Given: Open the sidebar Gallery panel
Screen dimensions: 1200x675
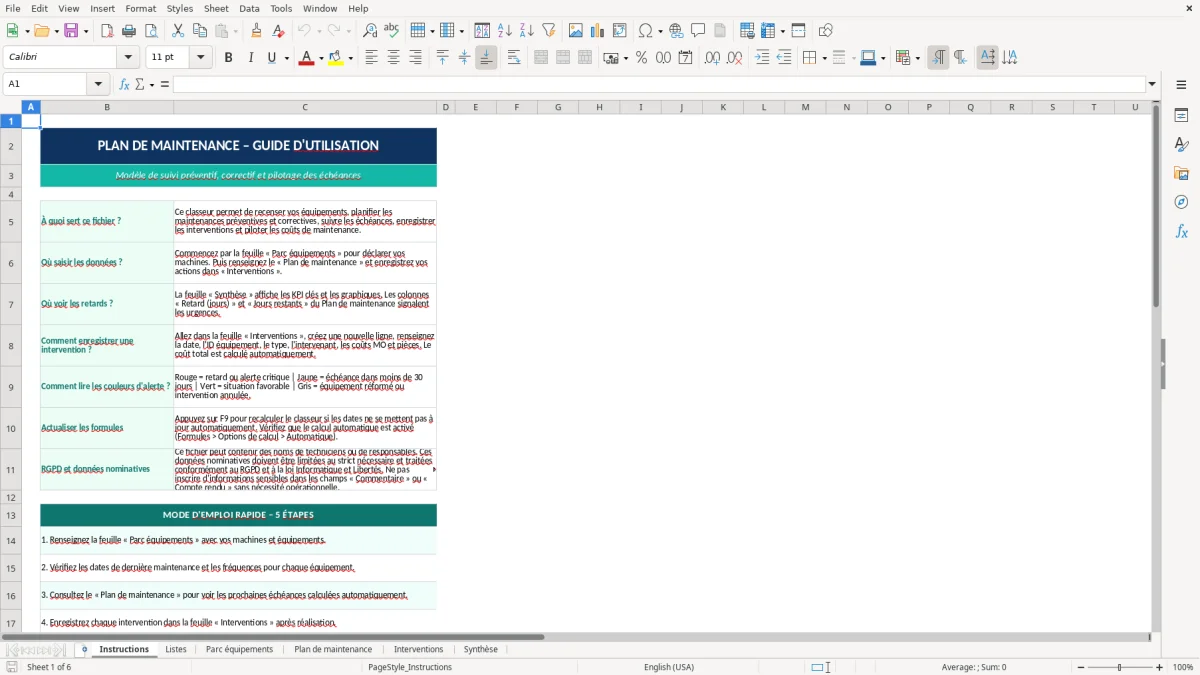Looking at the screenshot, I should (1181, 173).
